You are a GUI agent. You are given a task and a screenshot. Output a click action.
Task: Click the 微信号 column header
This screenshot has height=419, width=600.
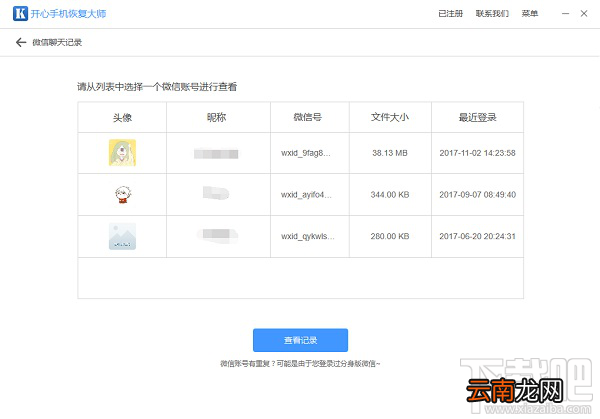coord(308,117)
